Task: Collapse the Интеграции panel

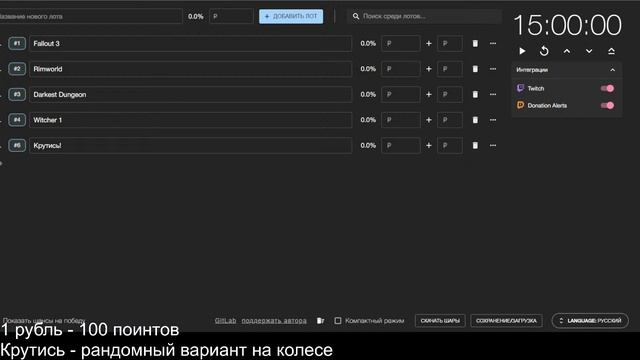Action: click(613, 70)
